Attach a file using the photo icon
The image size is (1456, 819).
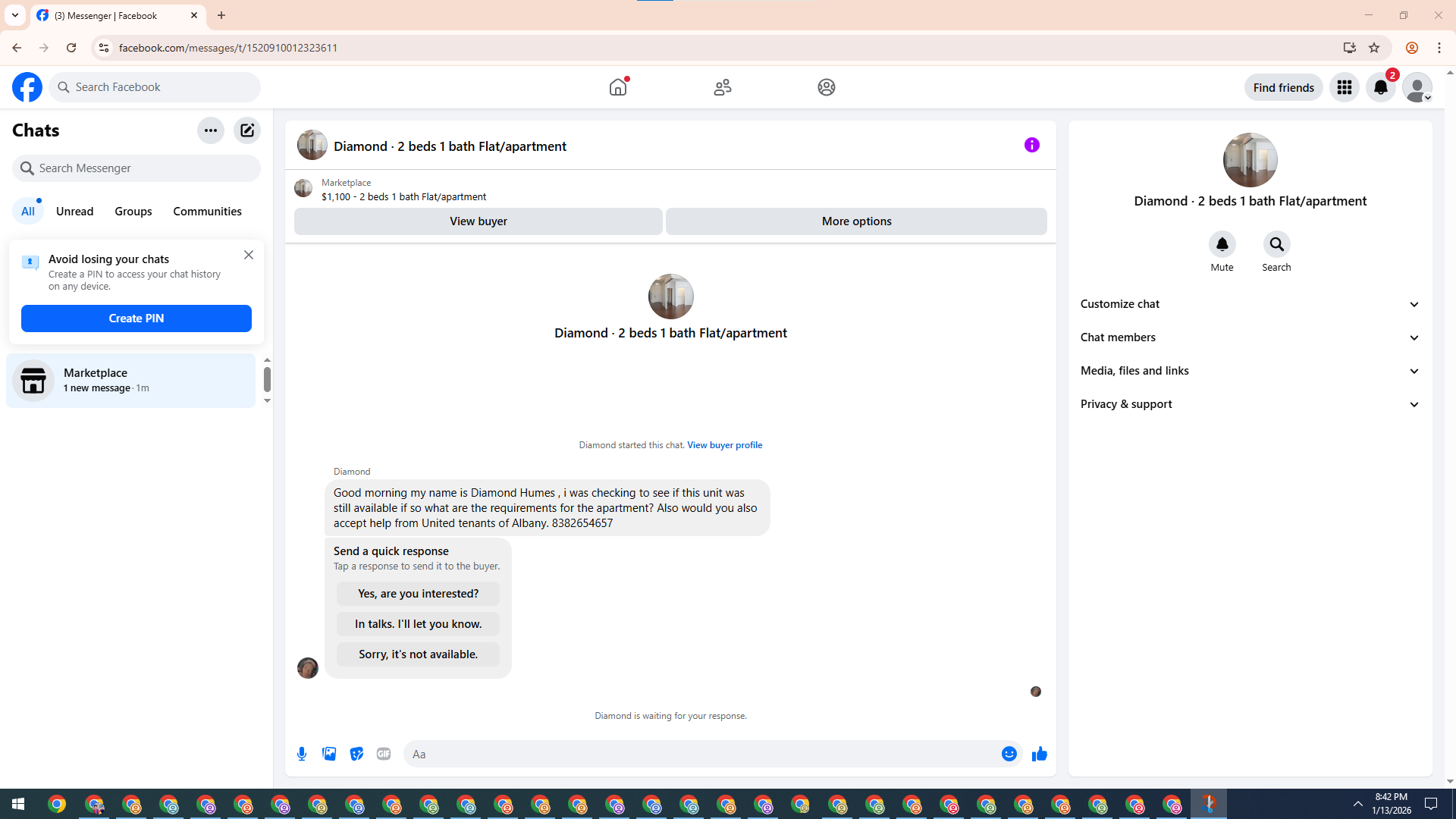tap(329, 754)
